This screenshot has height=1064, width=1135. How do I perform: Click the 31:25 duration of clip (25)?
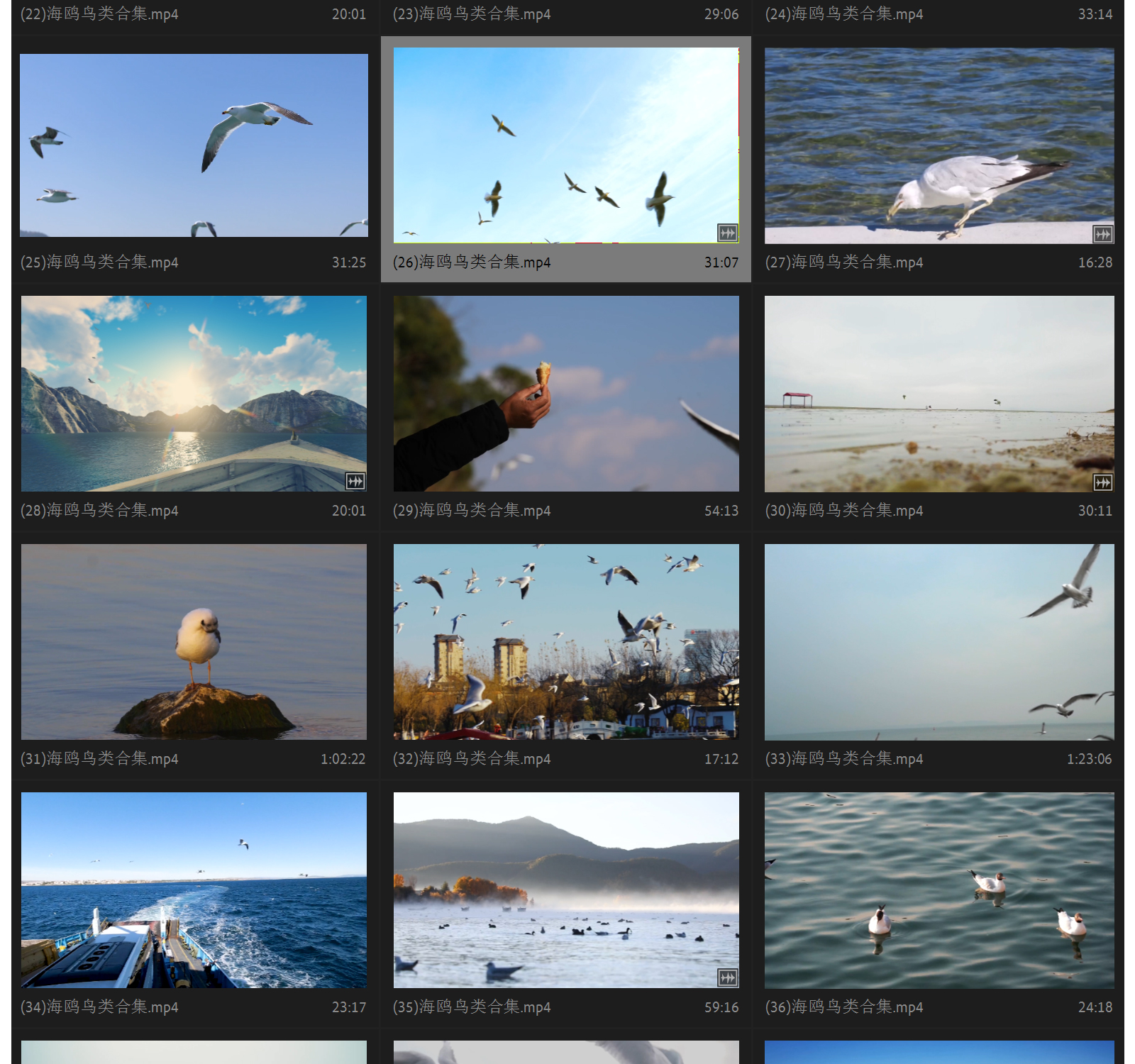tap(349, 262)
